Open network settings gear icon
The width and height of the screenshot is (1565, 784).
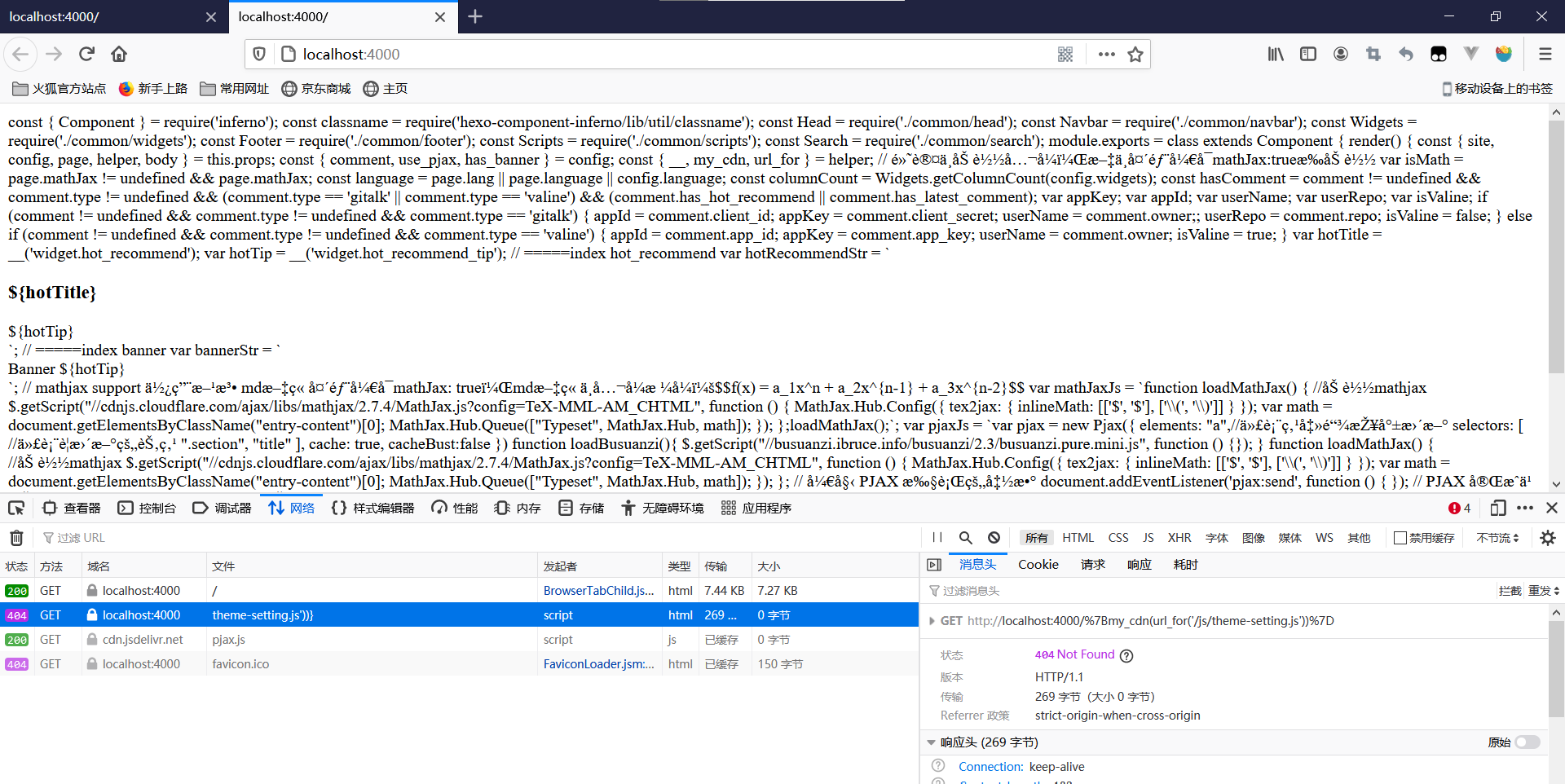pyautogui.click(x=1547, y=538)
